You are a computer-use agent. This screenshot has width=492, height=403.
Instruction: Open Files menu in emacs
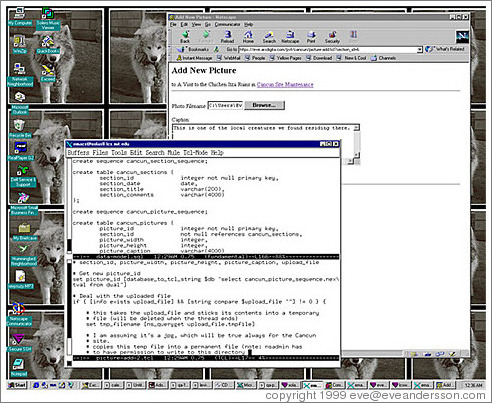click(x=100, y=153)
